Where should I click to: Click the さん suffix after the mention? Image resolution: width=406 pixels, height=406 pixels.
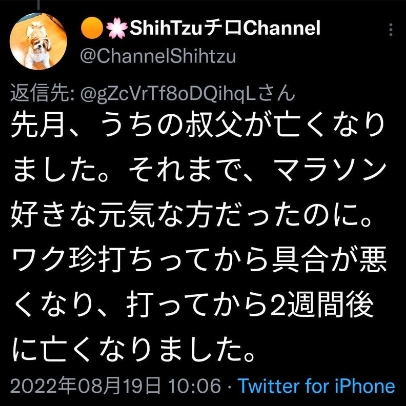click(x=279, y=93)
